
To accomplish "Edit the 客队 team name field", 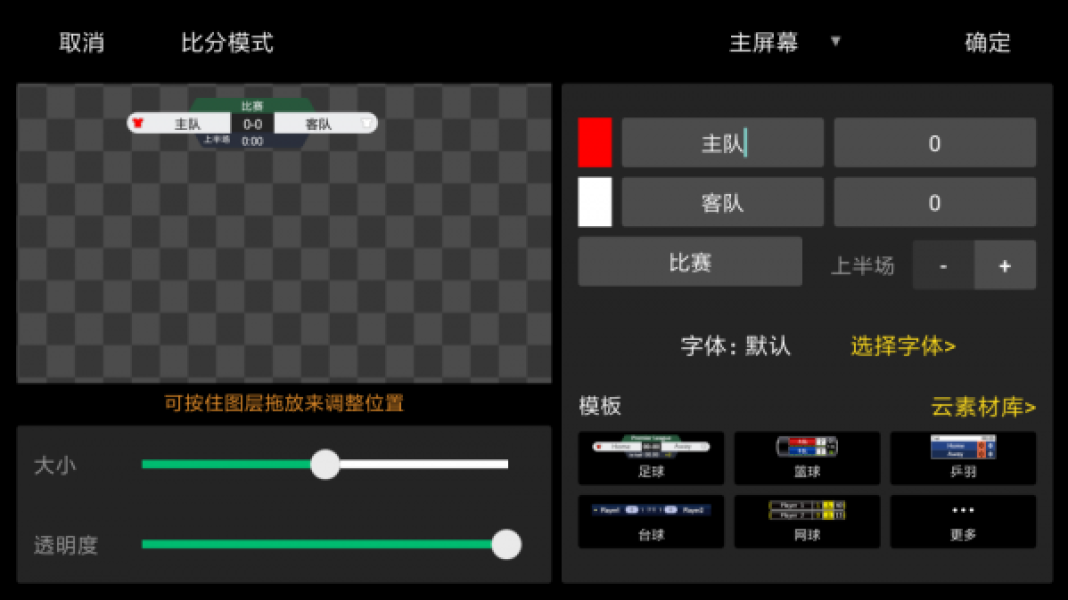I will pos(722,202).
